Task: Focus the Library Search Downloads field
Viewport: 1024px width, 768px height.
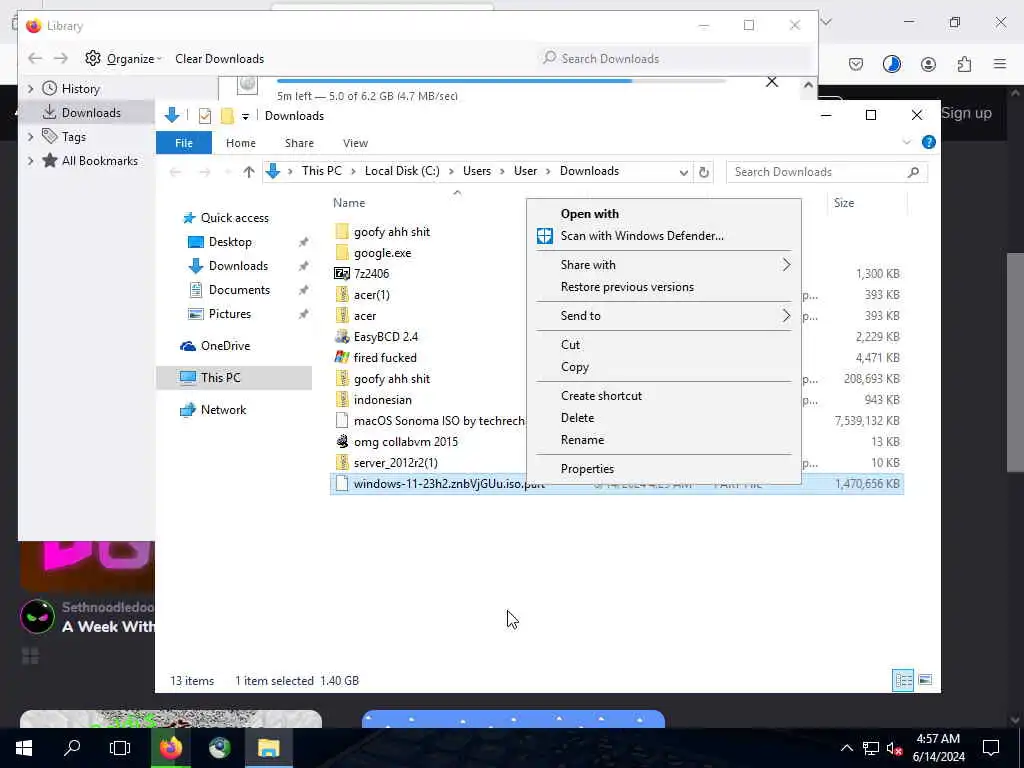Action: tap(675, 59)
